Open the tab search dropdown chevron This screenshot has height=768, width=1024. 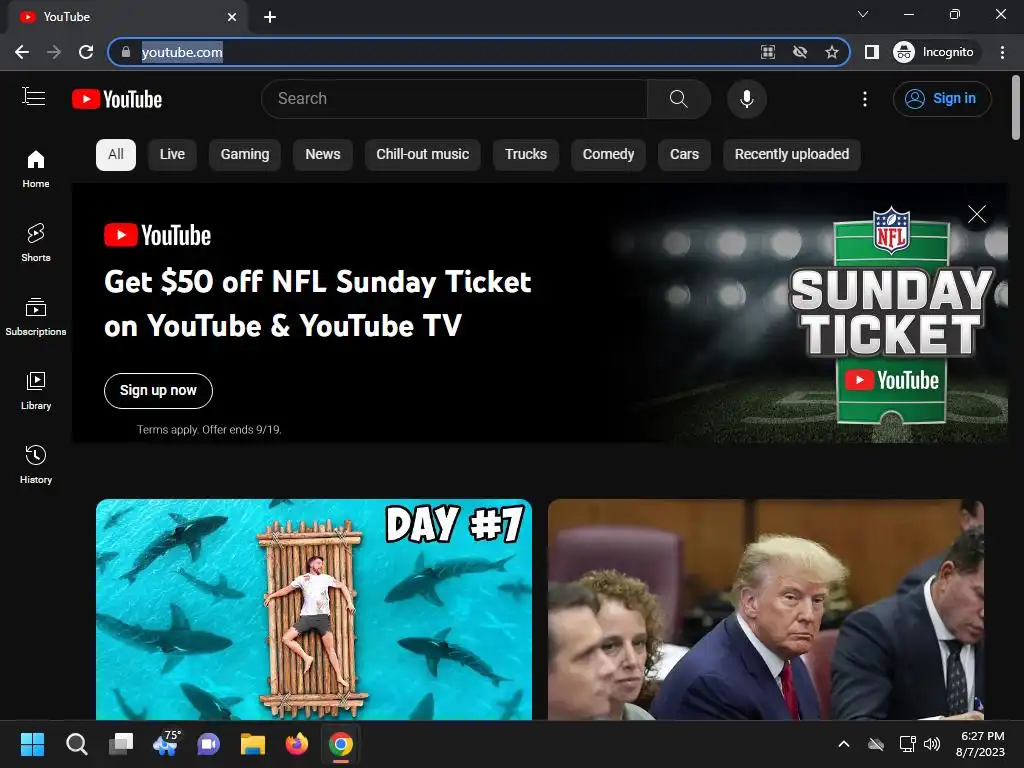[863, 14]
